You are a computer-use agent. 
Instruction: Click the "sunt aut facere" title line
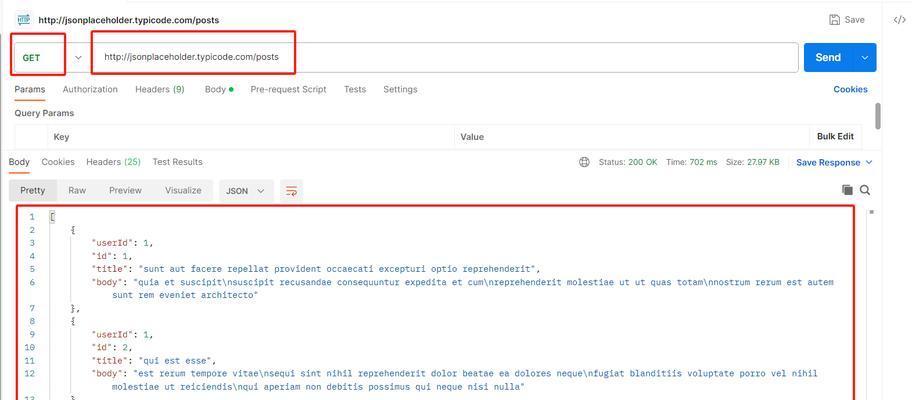coord(316,269)
